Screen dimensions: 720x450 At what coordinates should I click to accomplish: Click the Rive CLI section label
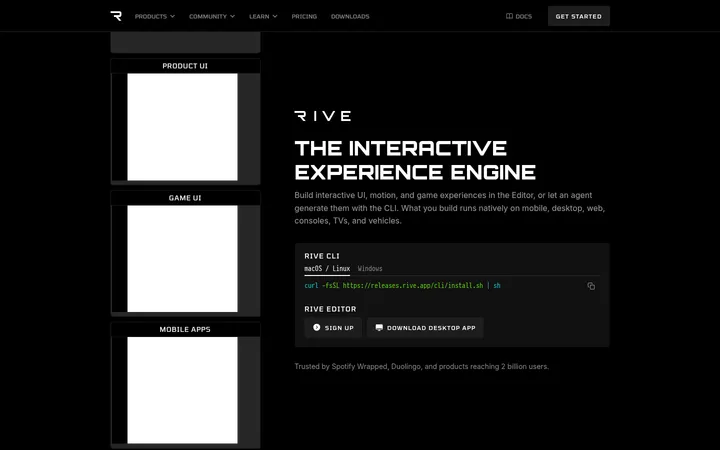pyautogui.click(x=322, y=256)
